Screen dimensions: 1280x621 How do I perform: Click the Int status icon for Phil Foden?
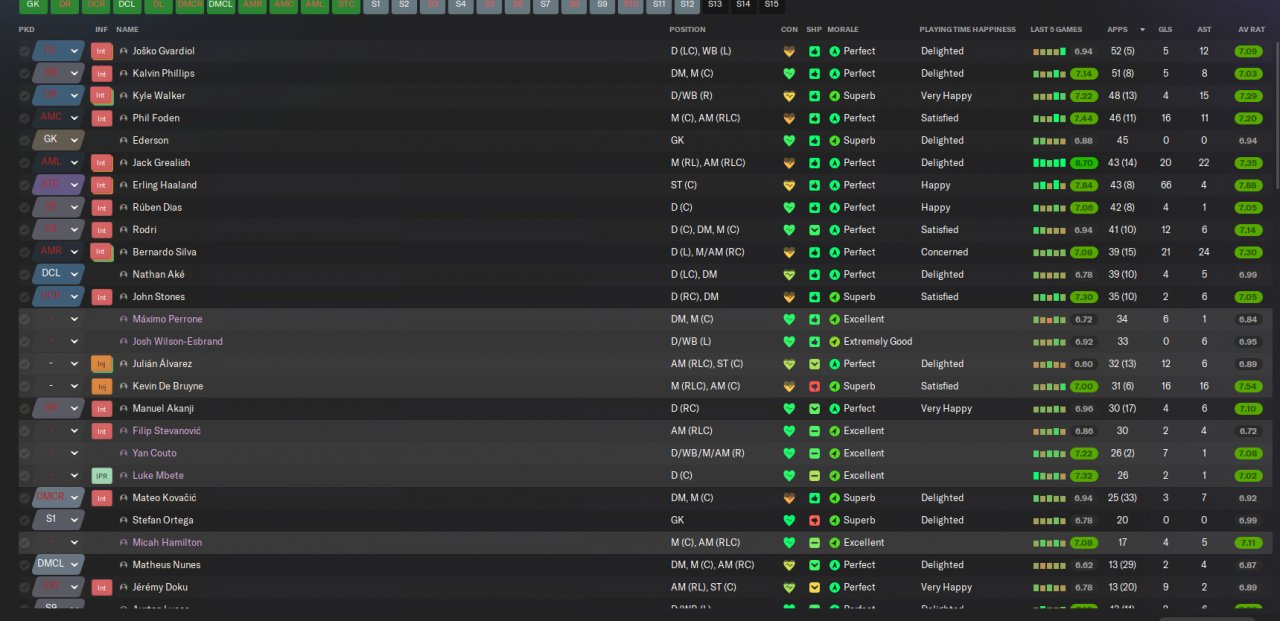101,118
